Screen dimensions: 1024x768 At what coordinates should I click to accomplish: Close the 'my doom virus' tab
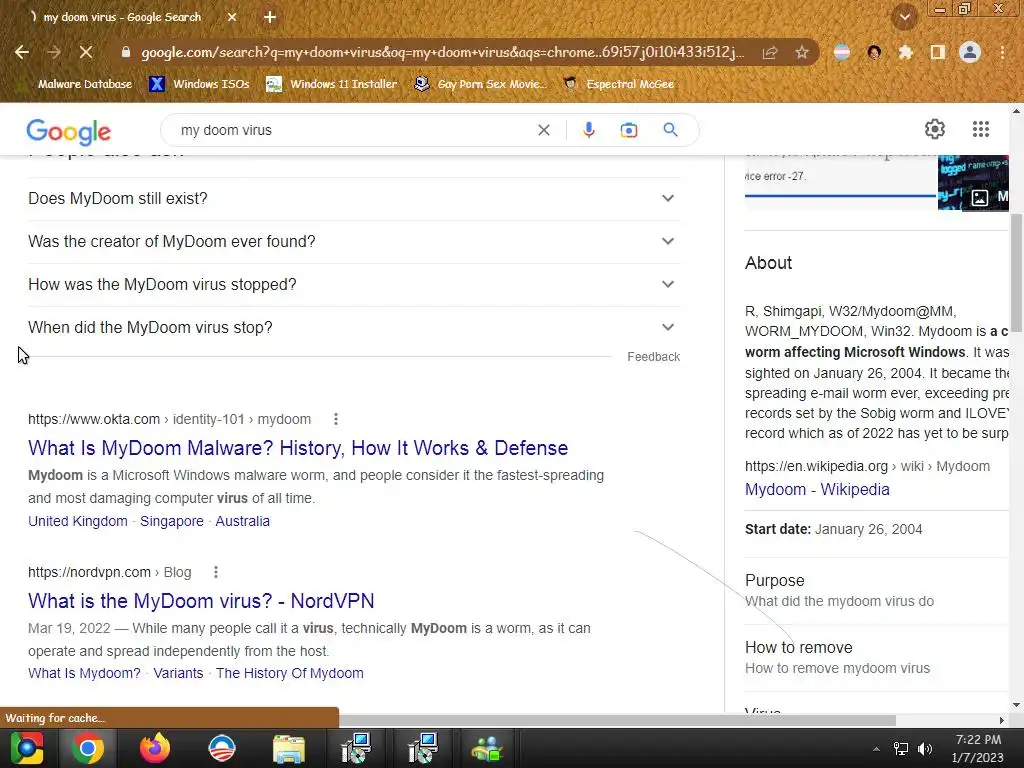232,17
